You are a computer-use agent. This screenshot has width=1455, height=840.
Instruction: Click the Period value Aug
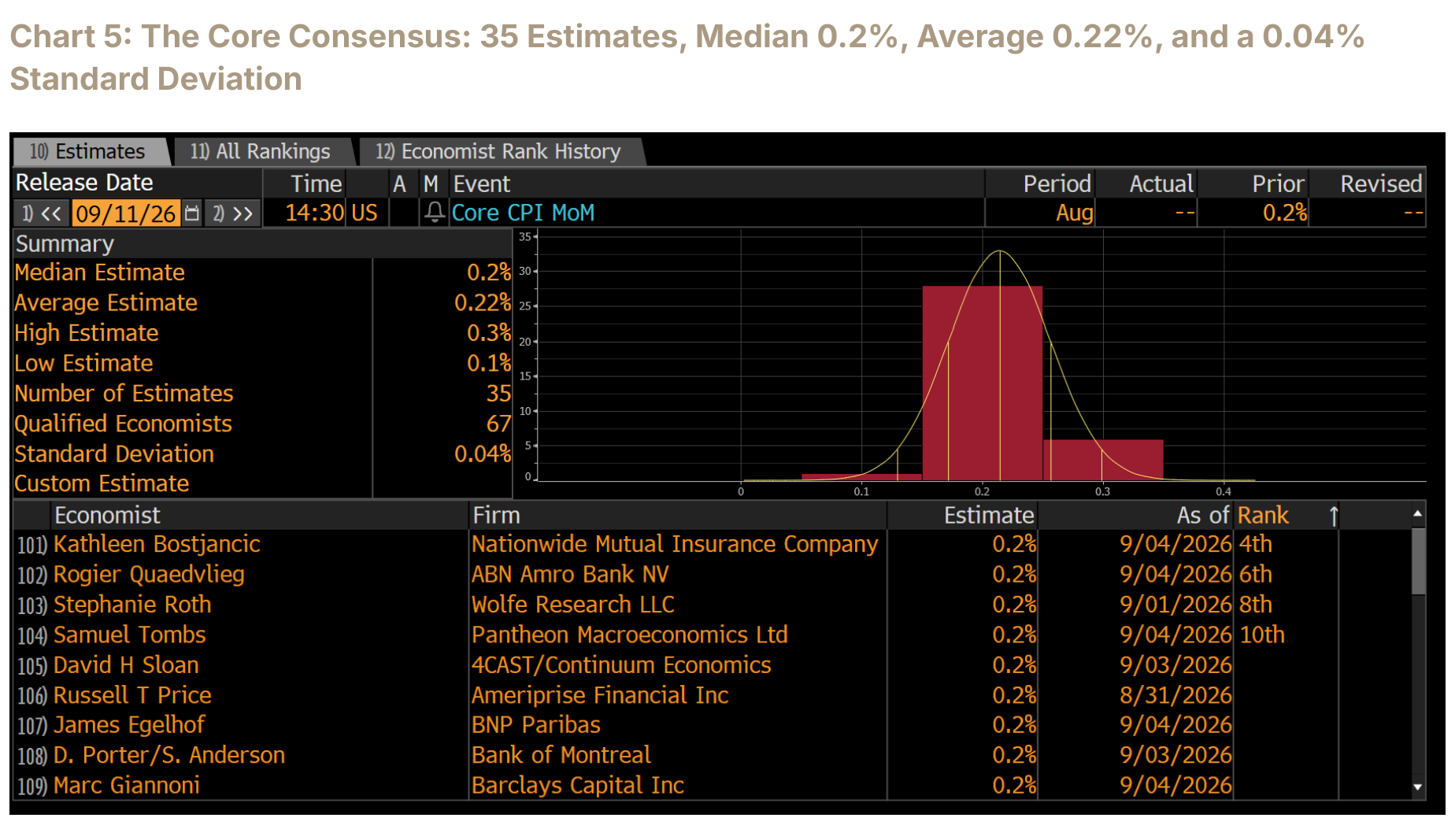[x=1074, y=213]
